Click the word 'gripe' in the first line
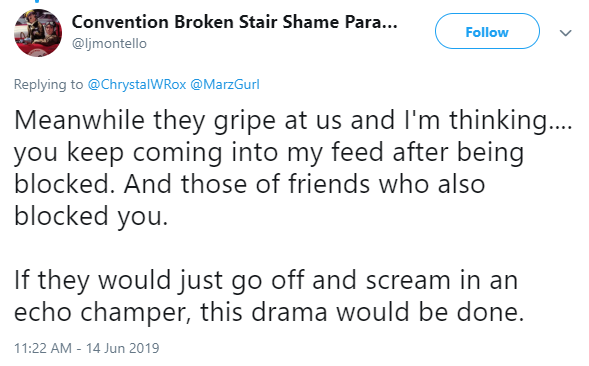Viewport: 589px width, 366px height. coord(245,122)
